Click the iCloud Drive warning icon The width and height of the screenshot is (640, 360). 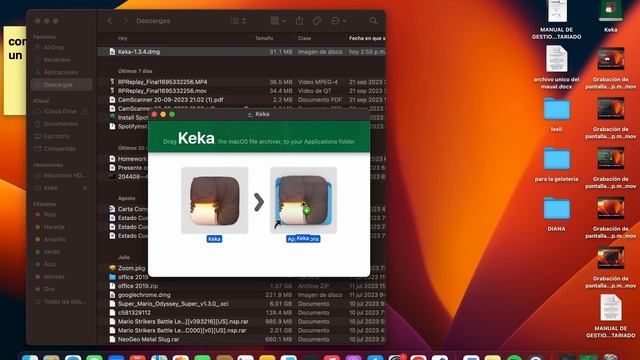[85, 111]
